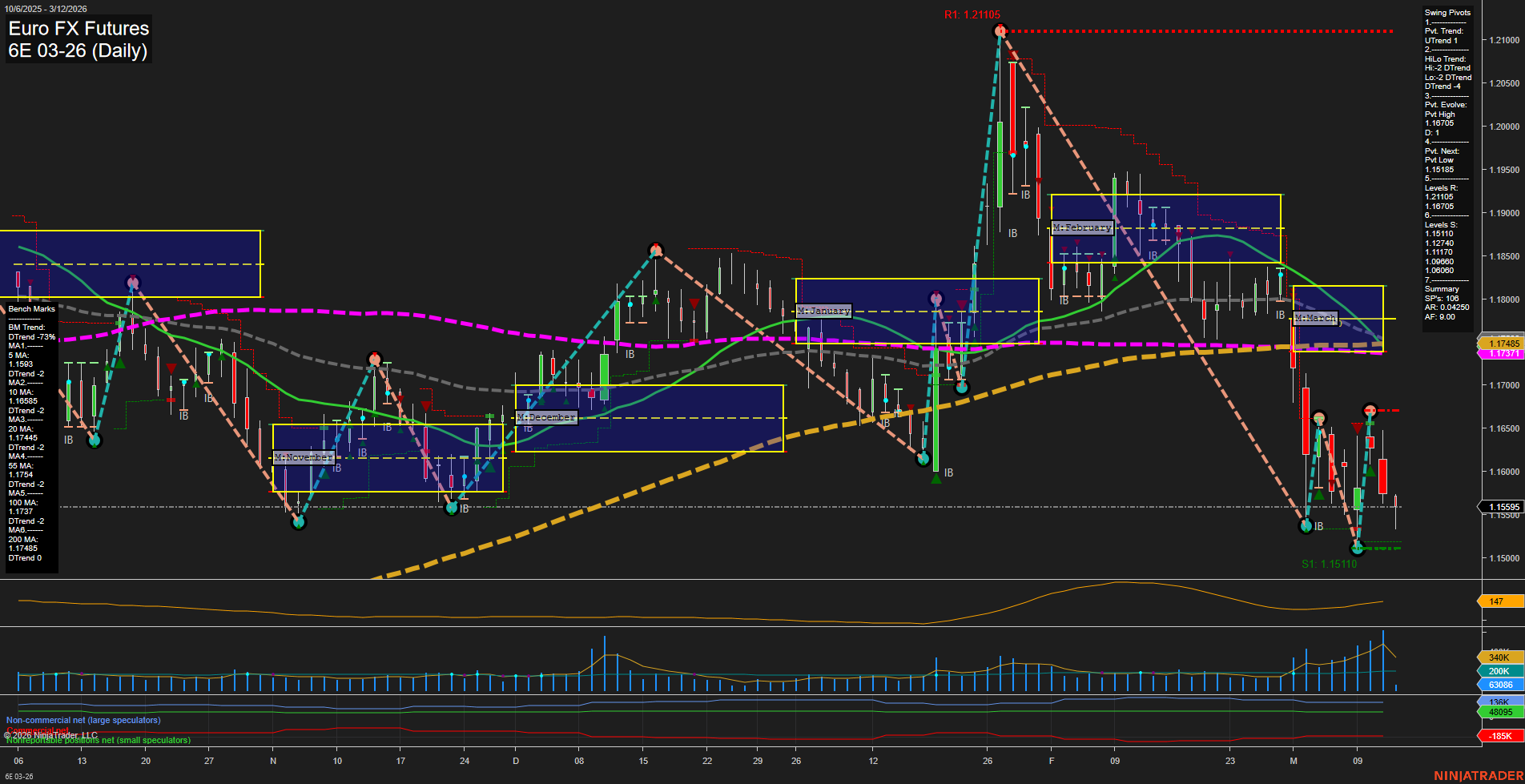Click the Bench Marks panel heading

coord(32,309)
